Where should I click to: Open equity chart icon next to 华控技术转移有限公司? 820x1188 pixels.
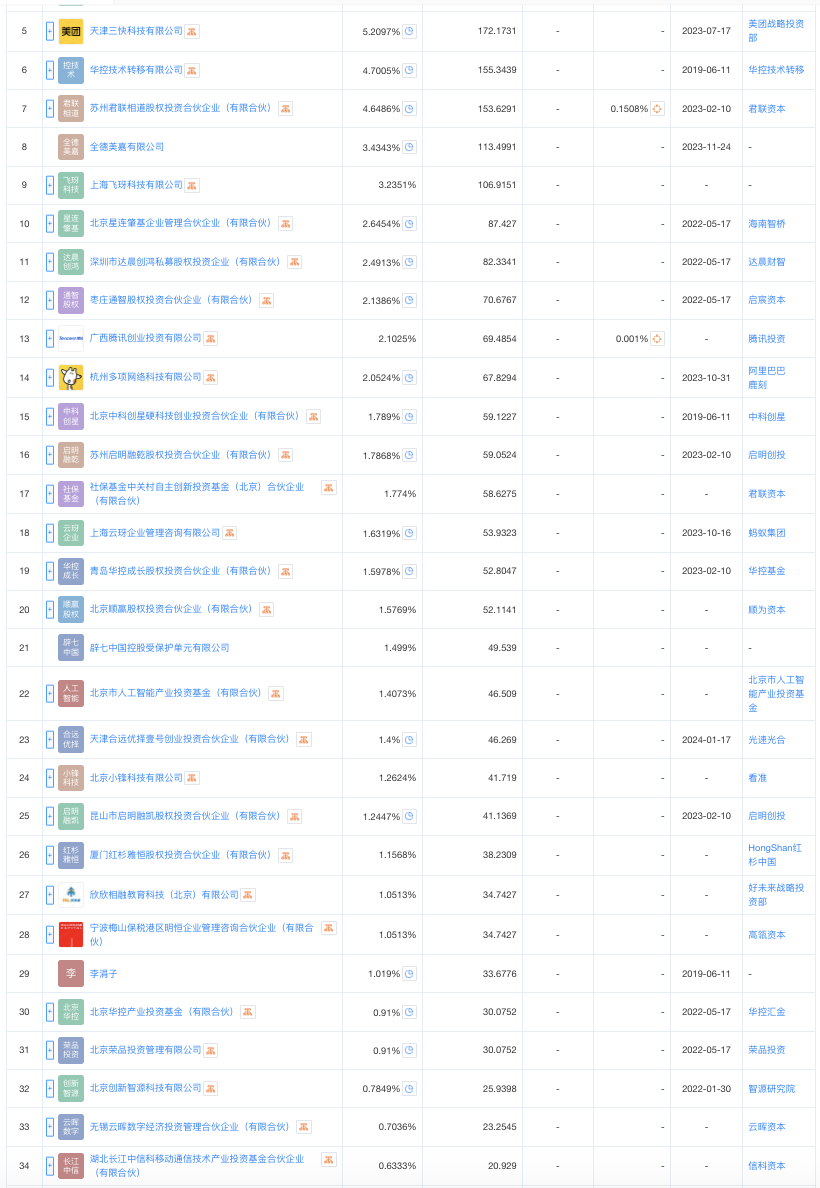point(192,70)
